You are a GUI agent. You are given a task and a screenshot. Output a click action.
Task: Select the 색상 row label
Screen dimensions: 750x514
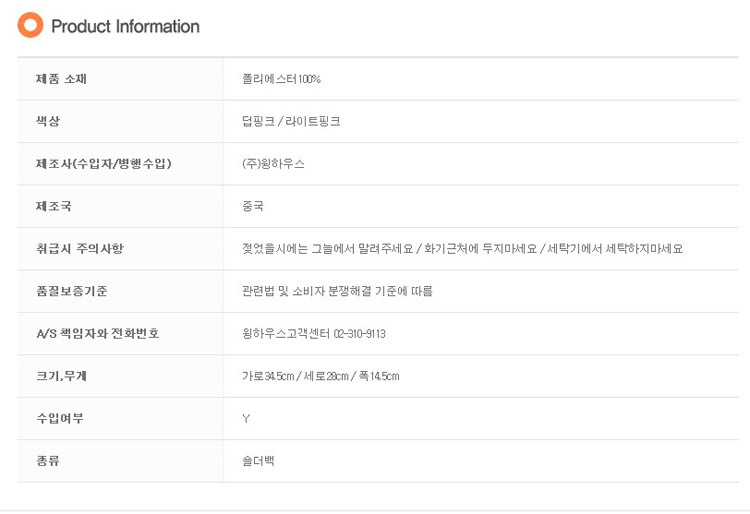[x=48, y=121]
